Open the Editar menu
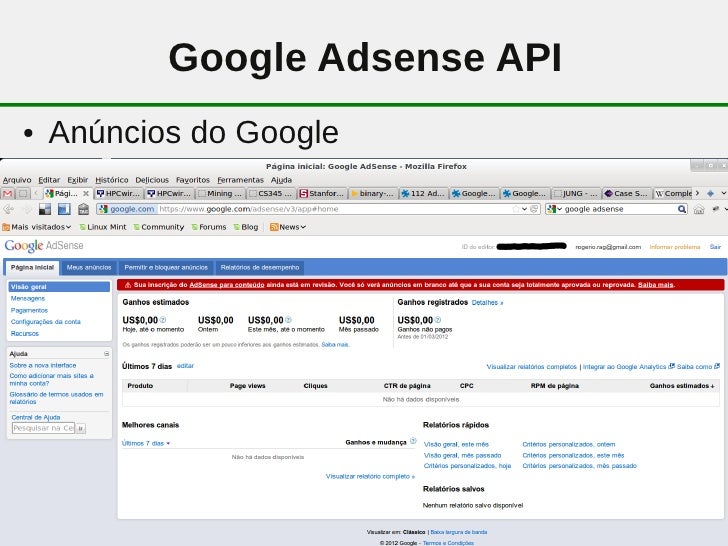Viewport: 728px width, 546px height. [x=49, y=180]
